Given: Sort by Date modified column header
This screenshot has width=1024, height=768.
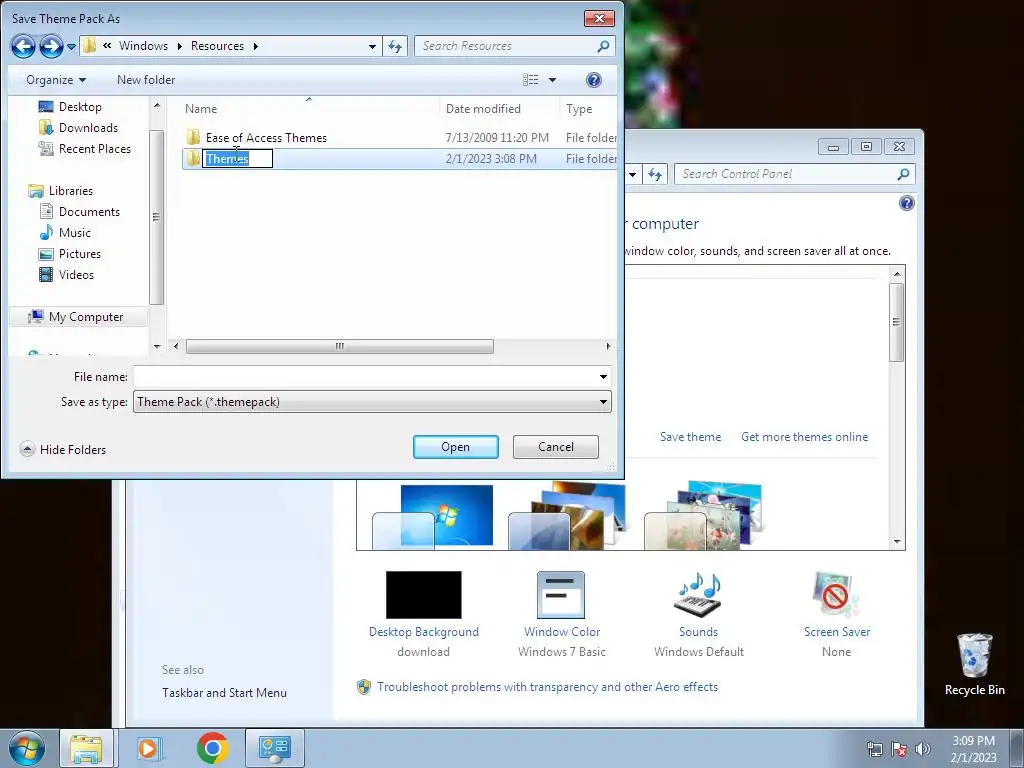Looking at the screenshot, I should [483, 109].
